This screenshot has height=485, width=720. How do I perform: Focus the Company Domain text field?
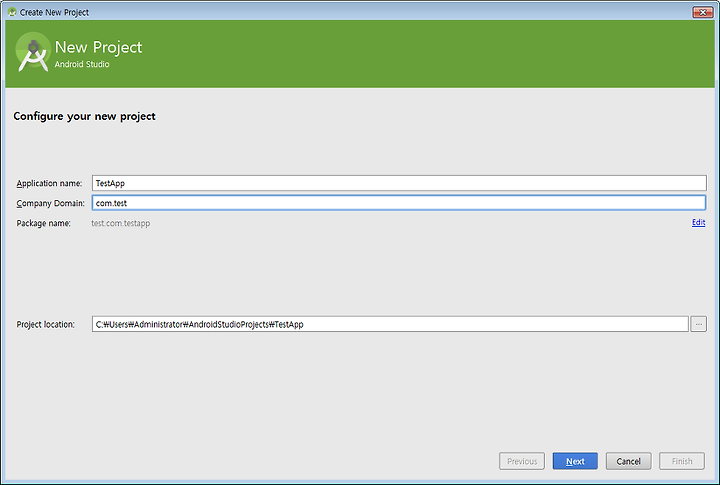pos(399,203)
